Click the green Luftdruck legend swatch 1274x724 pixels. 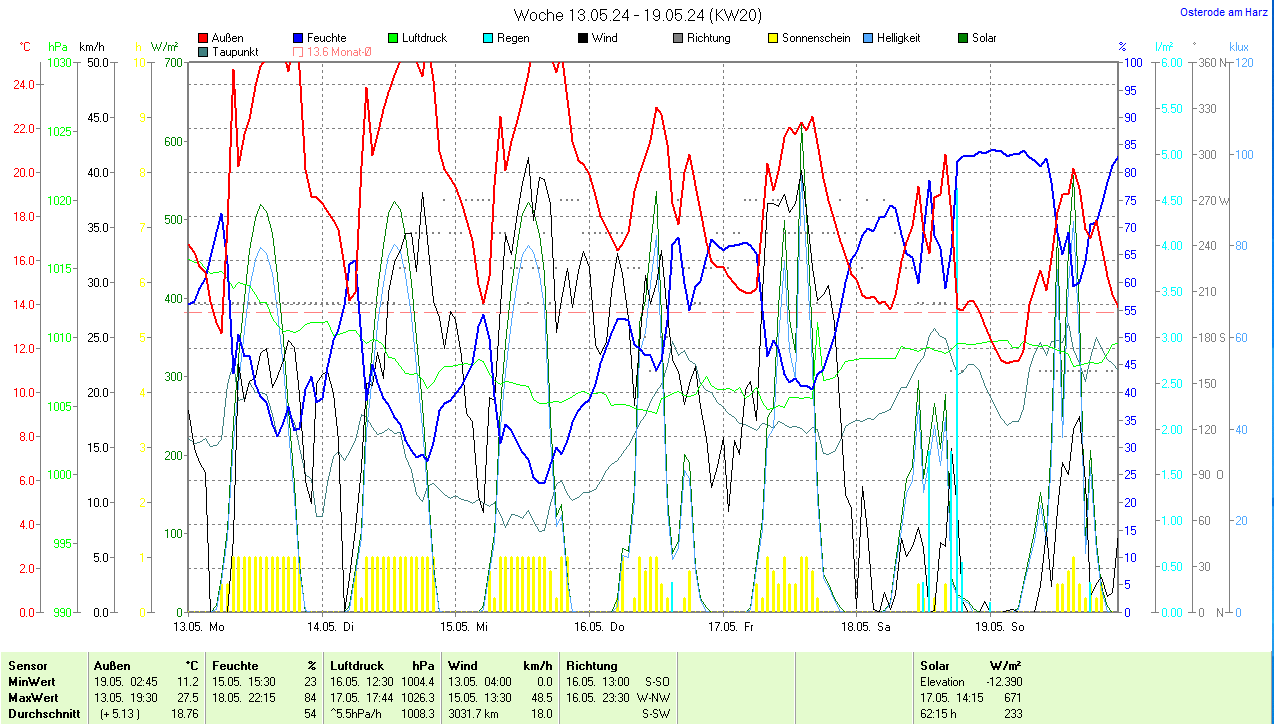click(x=393, y=38)
